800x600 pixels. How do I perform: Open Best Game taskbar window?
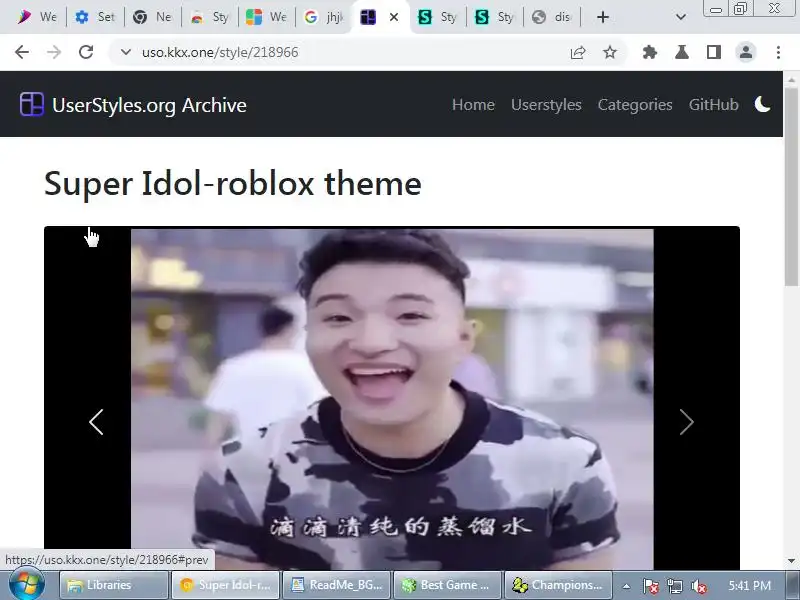448,585
